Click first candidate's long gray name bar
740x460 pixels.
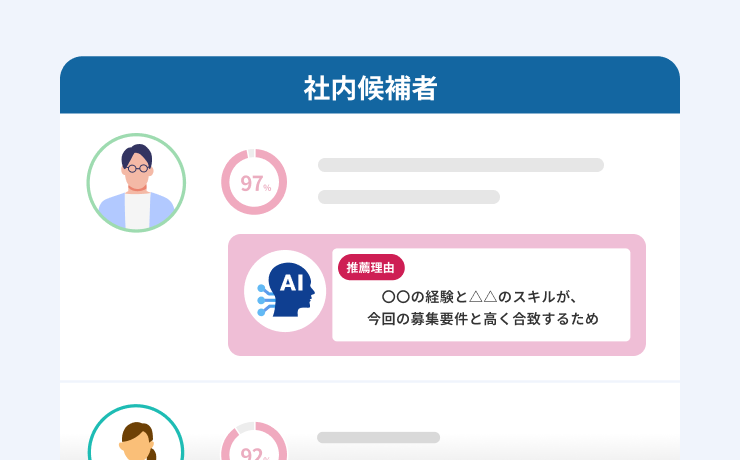(x=460, y=165)
